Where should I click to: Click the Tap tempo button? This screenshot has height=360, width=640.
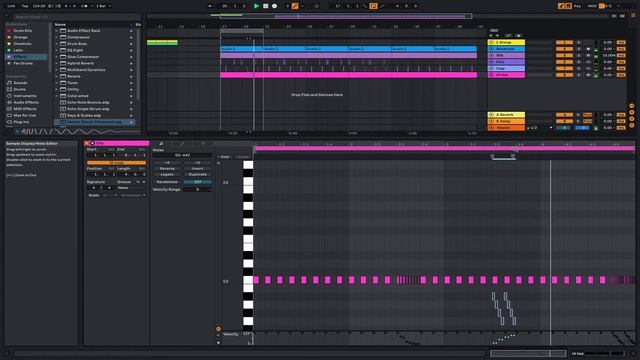point(25,6)
